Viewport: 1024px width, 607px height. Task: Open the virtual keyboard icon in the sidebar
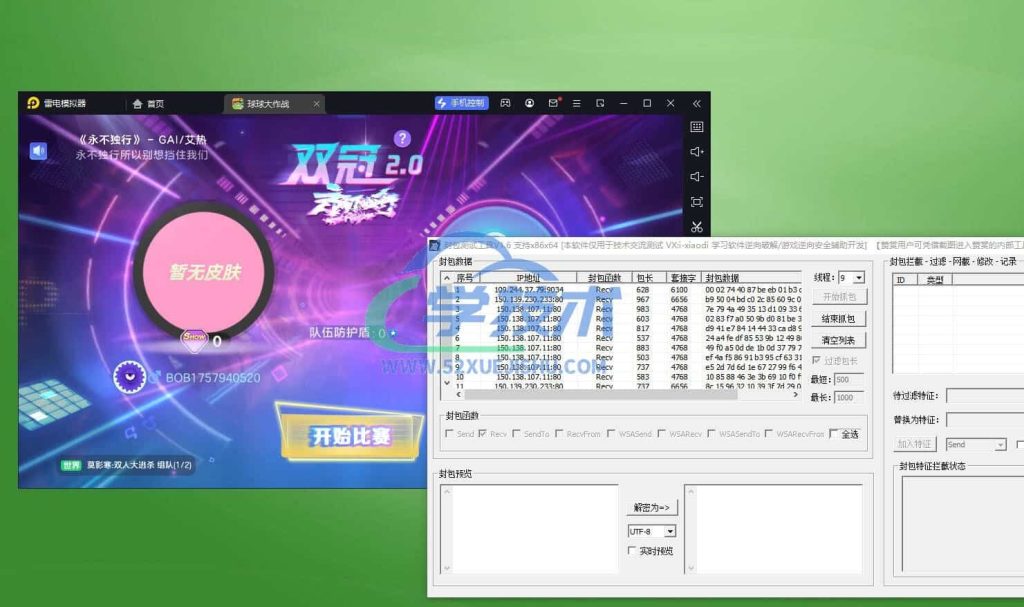(x=697, y=128)
